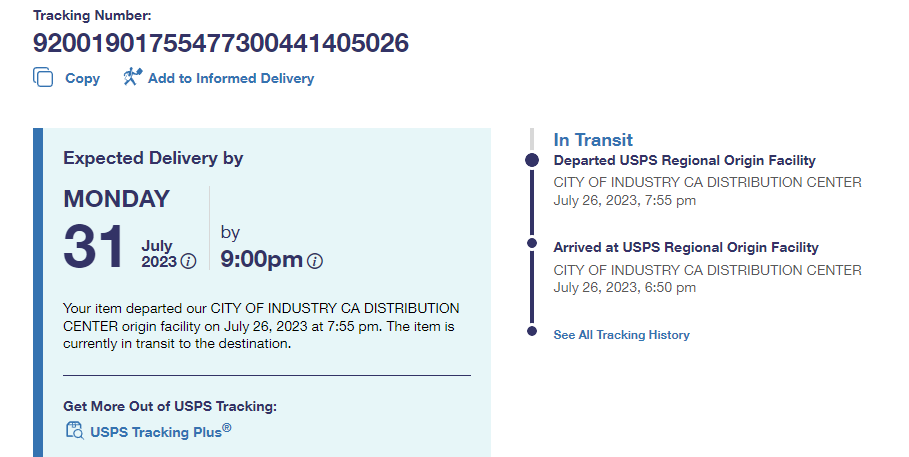Expand See All Tracking History

click(x=621, y=335)
